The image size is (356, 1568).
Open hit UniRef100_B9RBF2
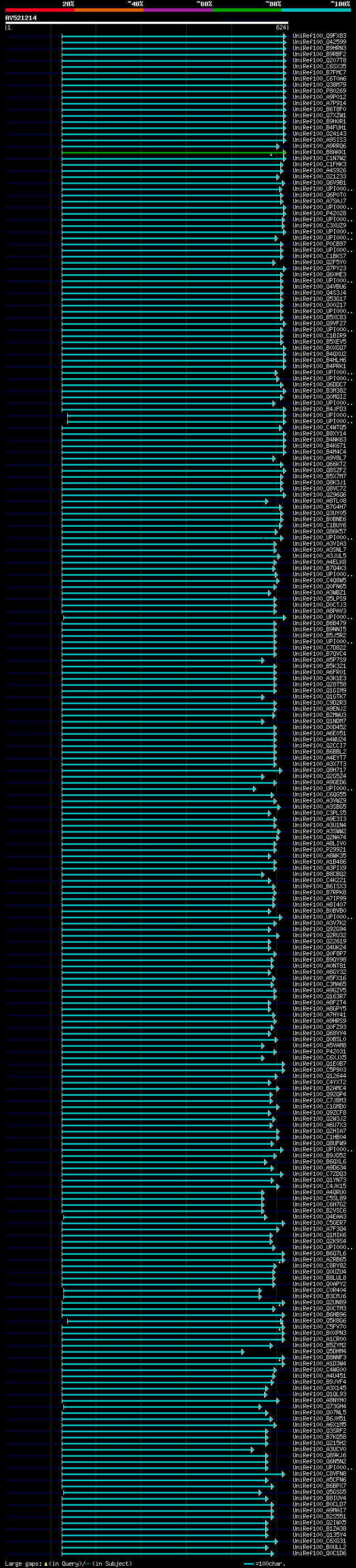point(319,54)
